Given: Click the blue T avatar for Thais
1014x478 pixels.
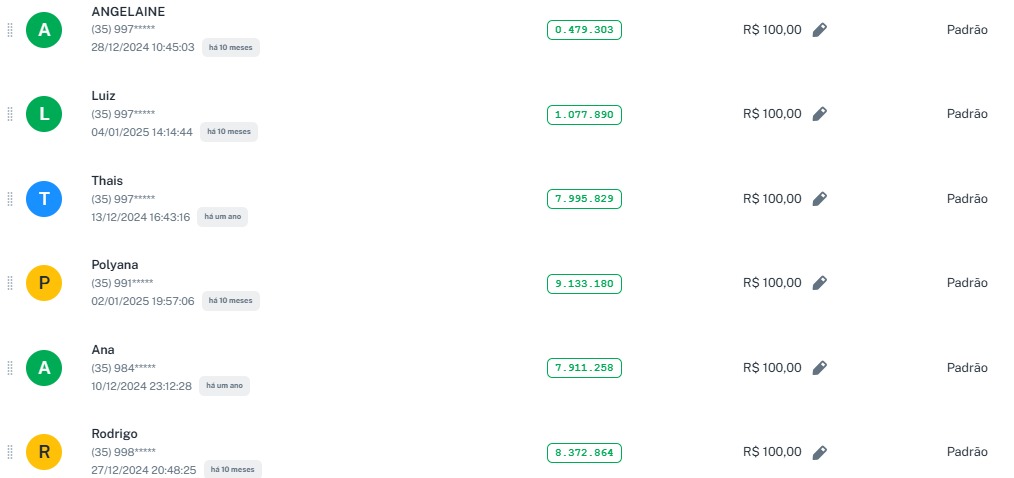Looking at the screenshot, I should [44, 199].
